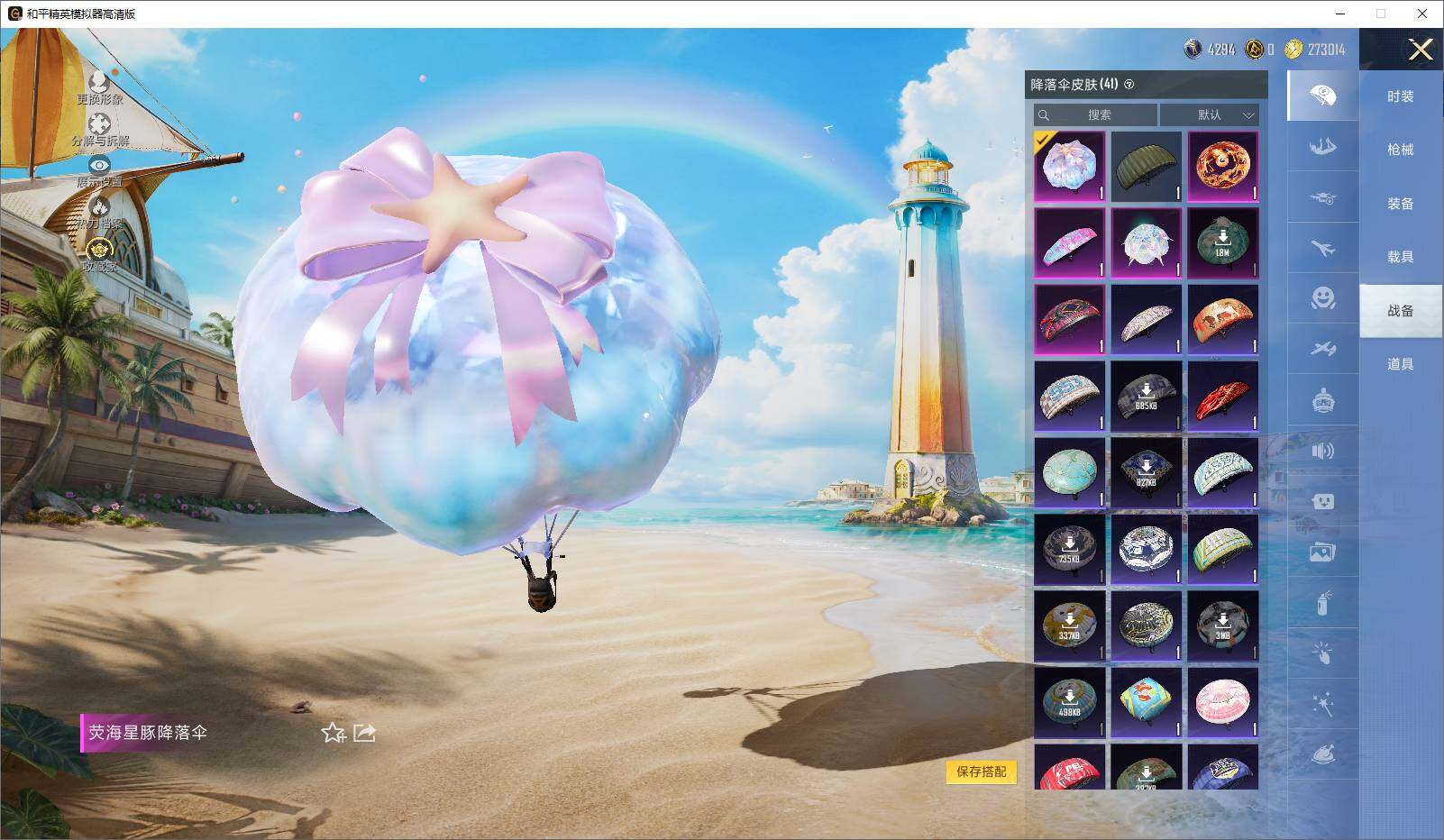1444x840 pixels.
Task: Select the orange fiery ring parachute thumbnail
Action: [x=1223, y=167]
